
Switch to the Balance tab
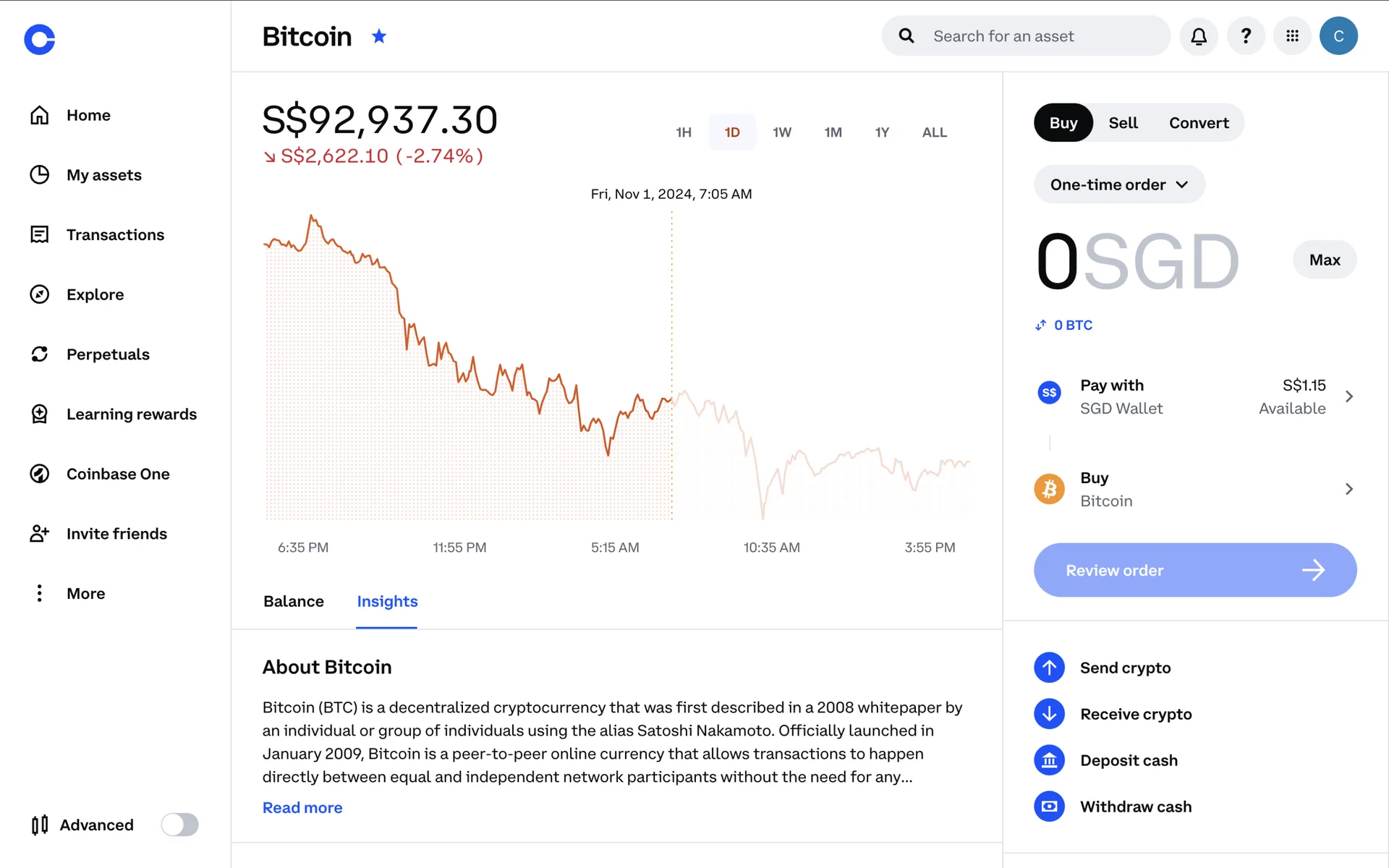294,601
